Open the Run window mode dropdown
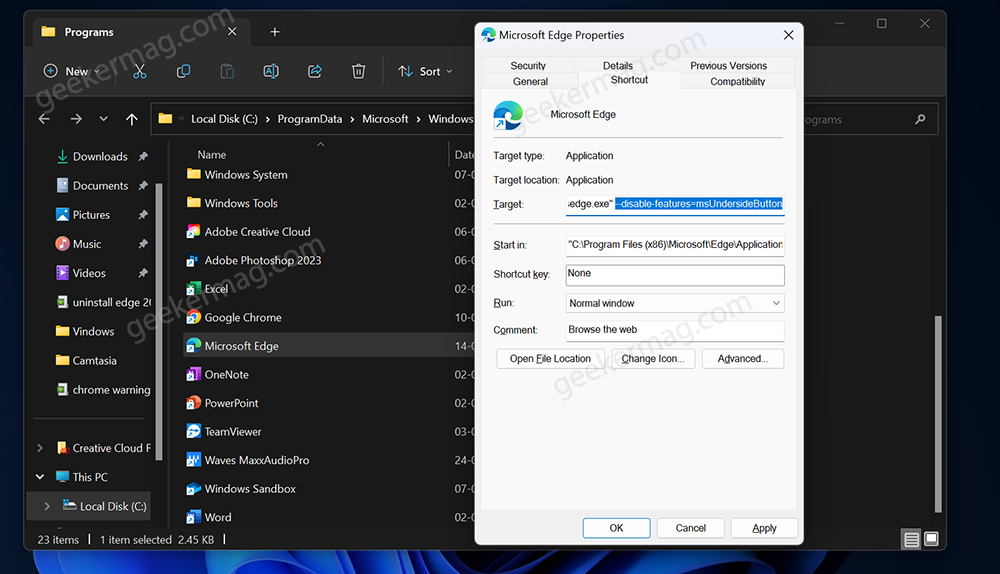 click(675, 303)
